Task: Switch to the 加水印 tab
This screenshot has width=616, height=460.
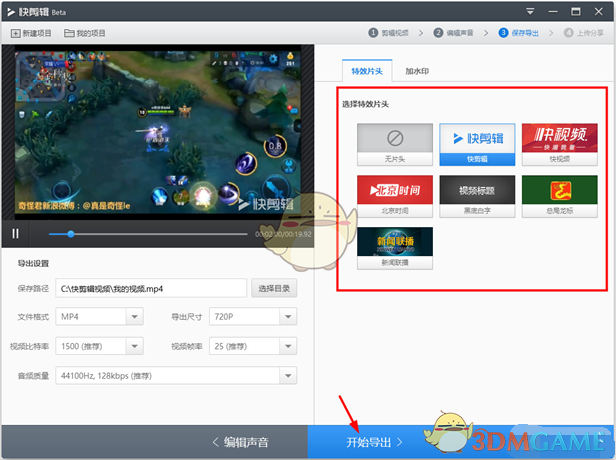Action: point(417,71)
